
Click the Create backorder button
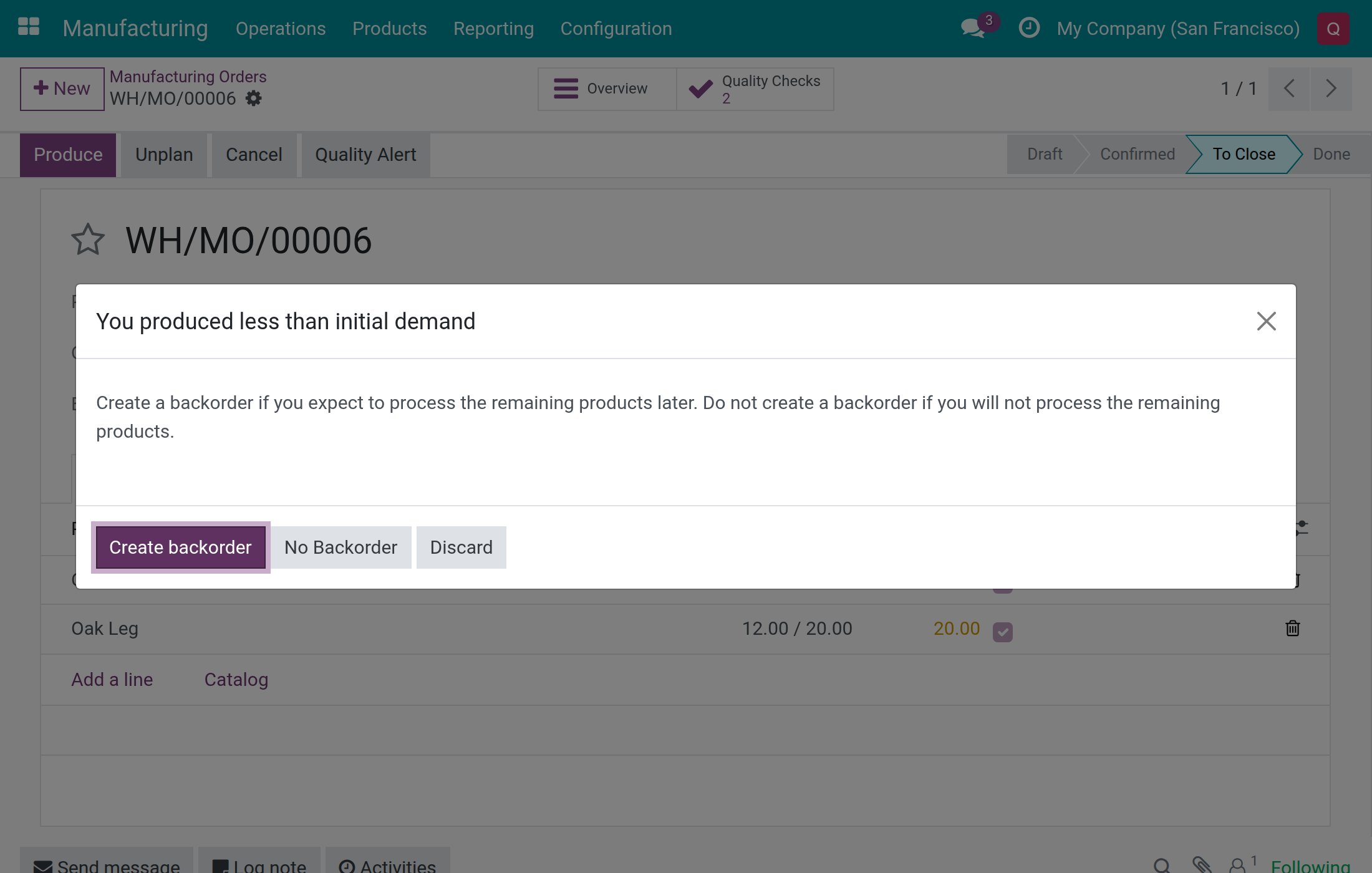pos(180,547)
